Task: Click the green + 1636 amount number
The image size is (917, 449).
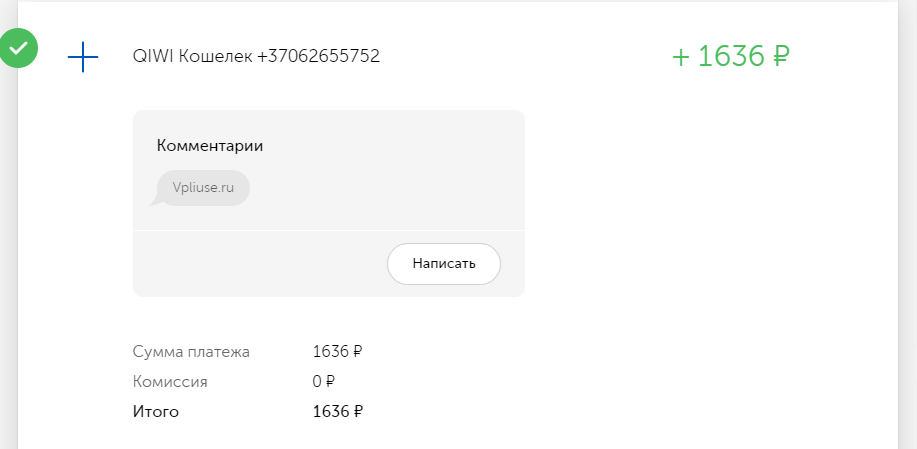Action: point(718,57)
